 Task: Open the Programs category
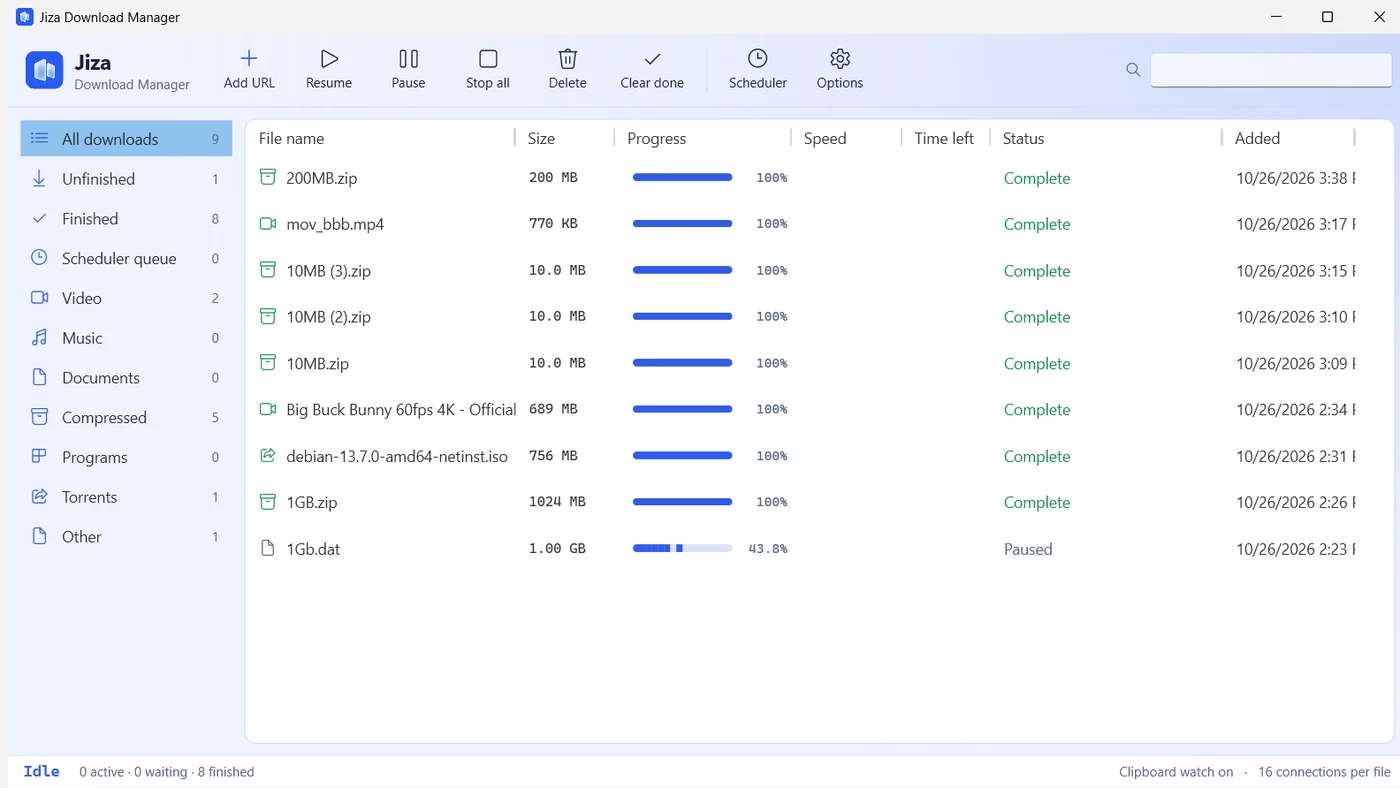coord(126,457)
